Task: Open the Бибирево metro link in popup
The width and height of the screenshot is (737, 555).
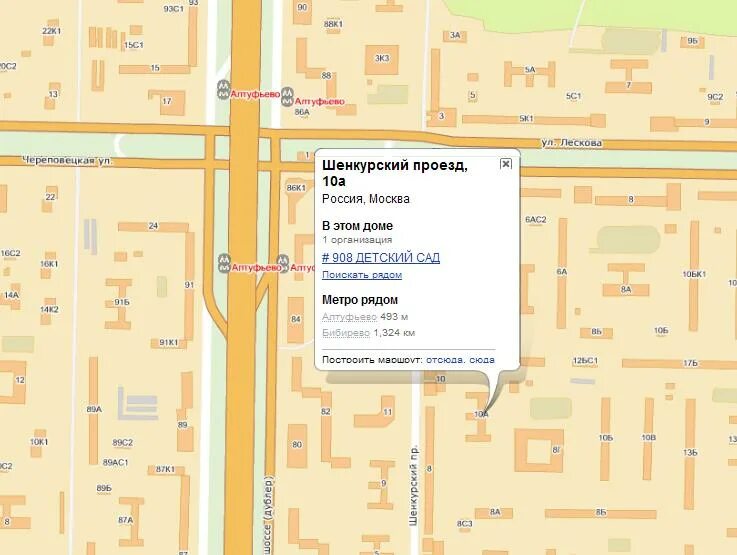Action: (x=346, y=333)
